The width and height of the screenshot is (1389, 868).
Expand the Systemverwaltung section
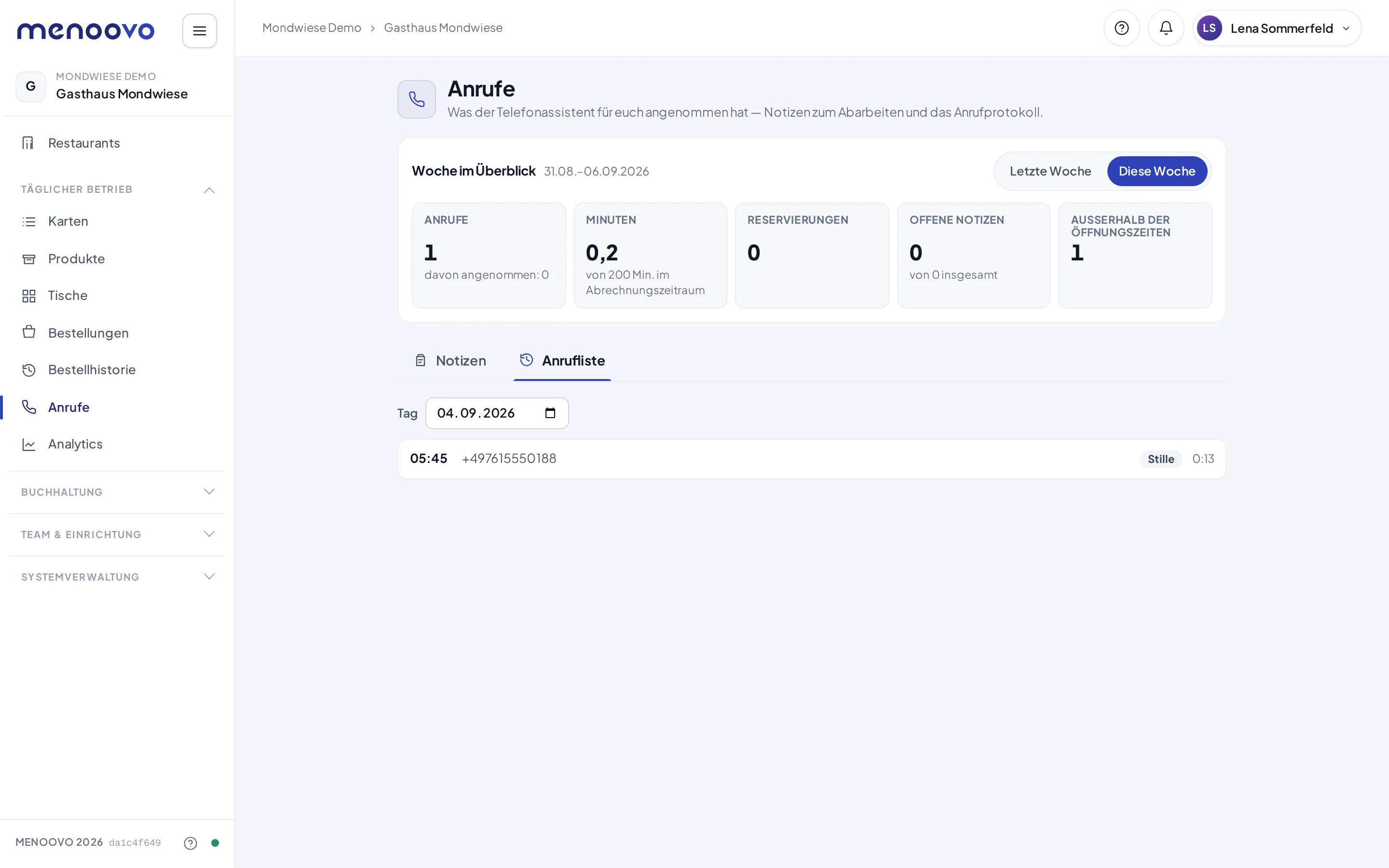click(x=117, y=577)
